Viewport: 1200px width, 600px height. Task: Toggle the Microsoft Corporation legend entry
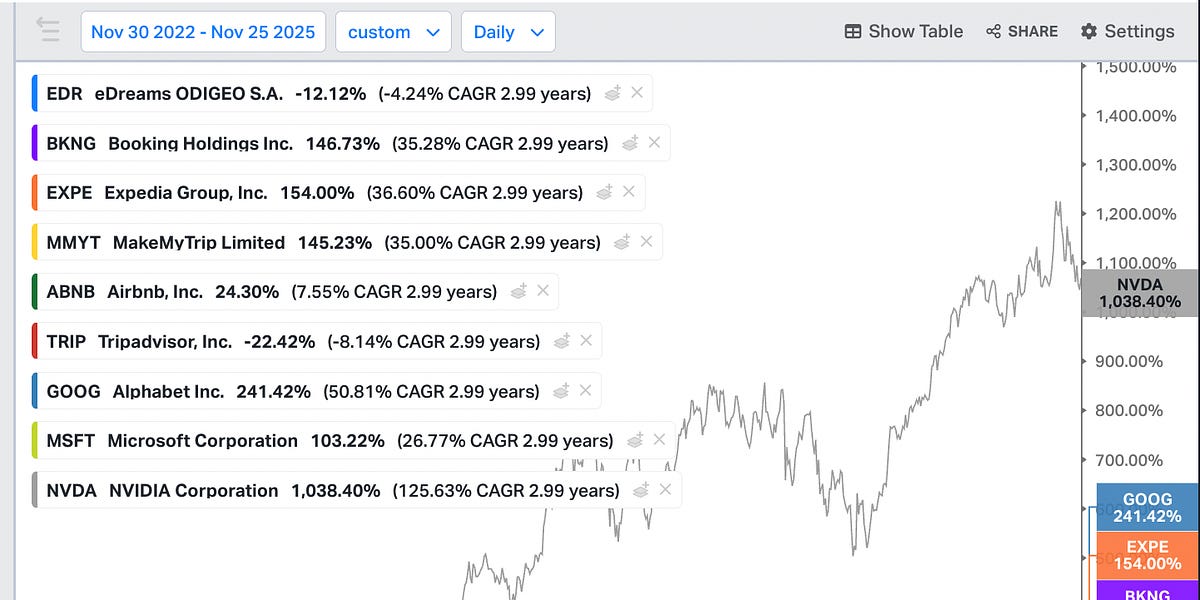pos(202,440)
